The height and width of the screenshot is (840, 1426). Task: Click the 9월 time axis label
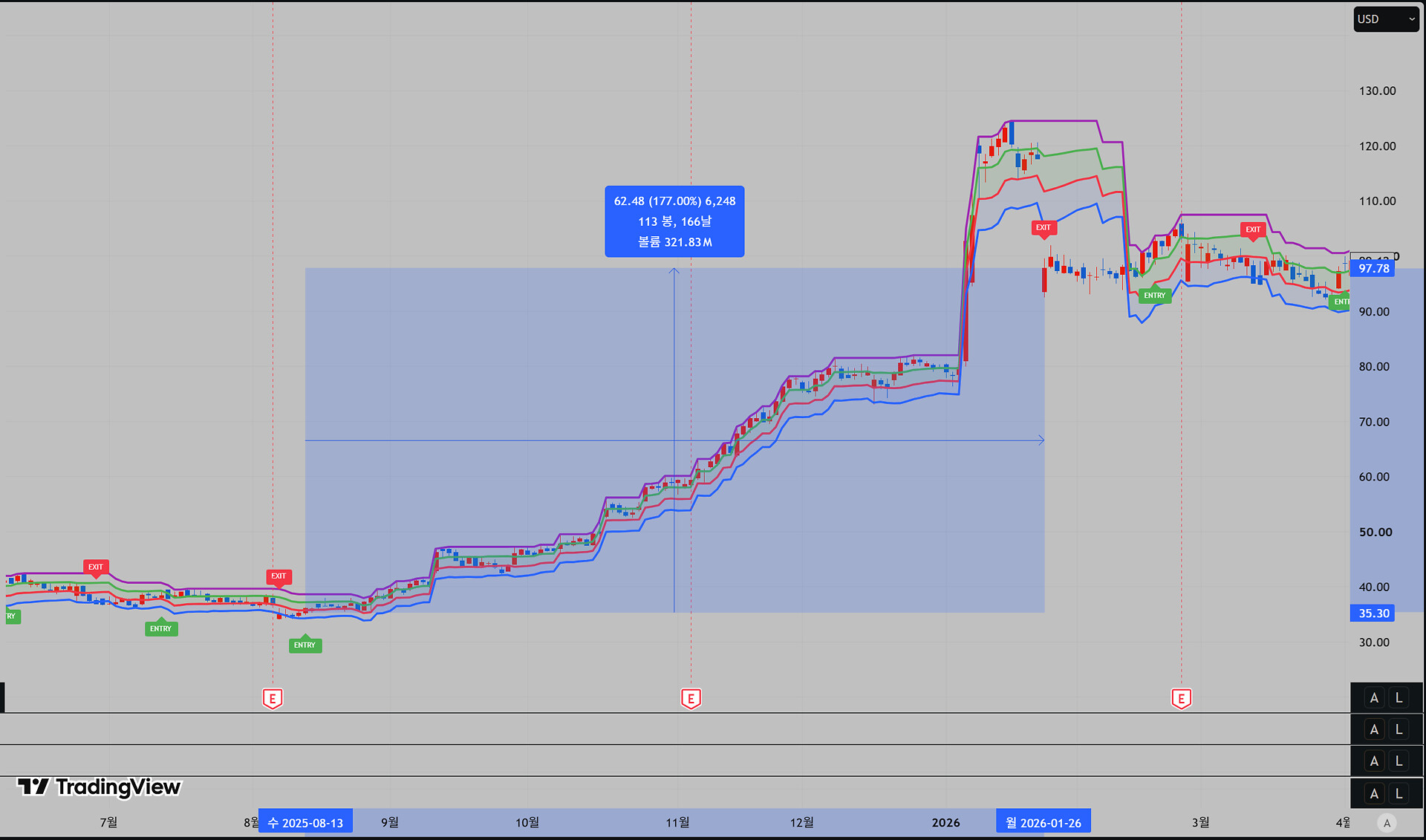tap(390, 822)
